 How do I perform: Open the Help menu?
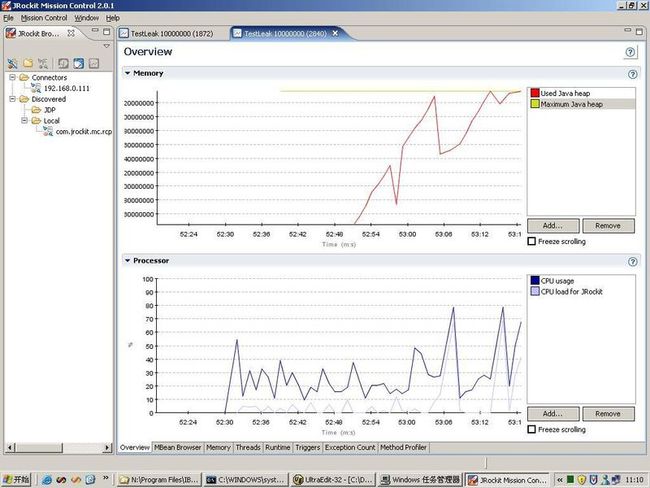click(113, 18)
